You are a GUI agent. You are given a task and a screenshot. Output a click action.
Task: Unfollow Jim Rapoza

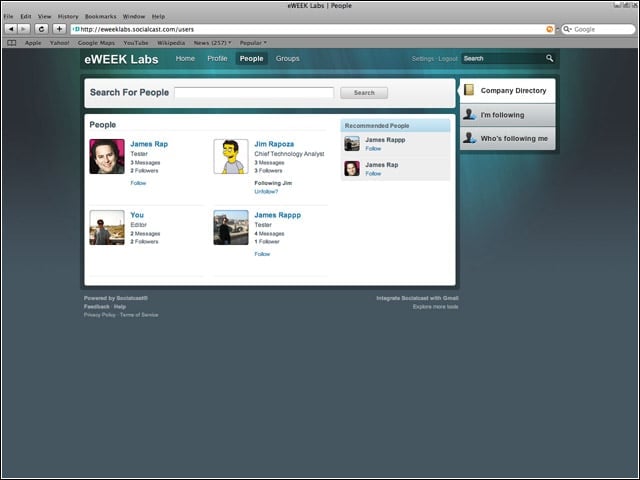266,191
